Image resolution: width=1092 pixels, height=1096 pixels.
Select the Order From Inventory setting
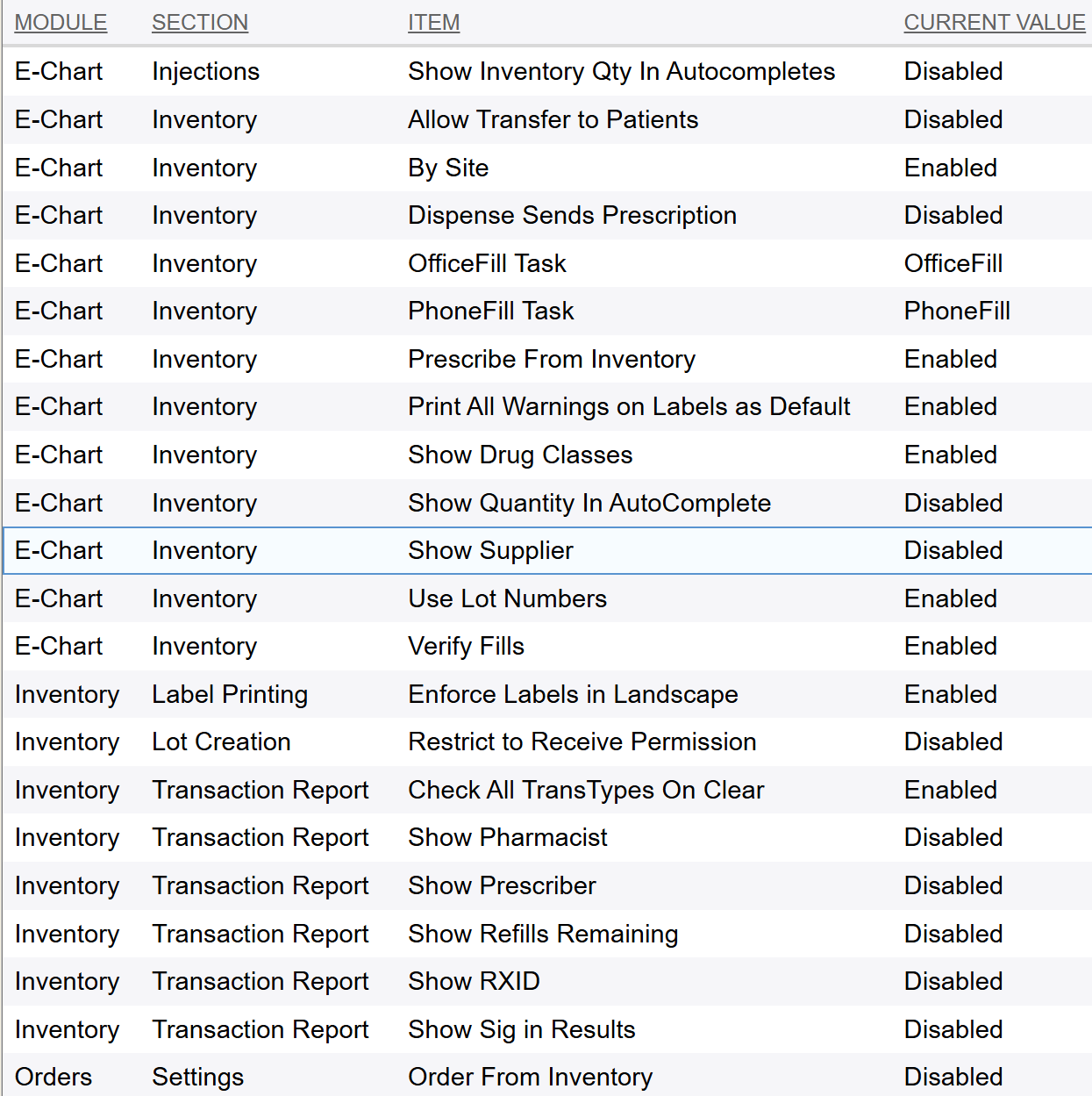(x=530, y=1078)
